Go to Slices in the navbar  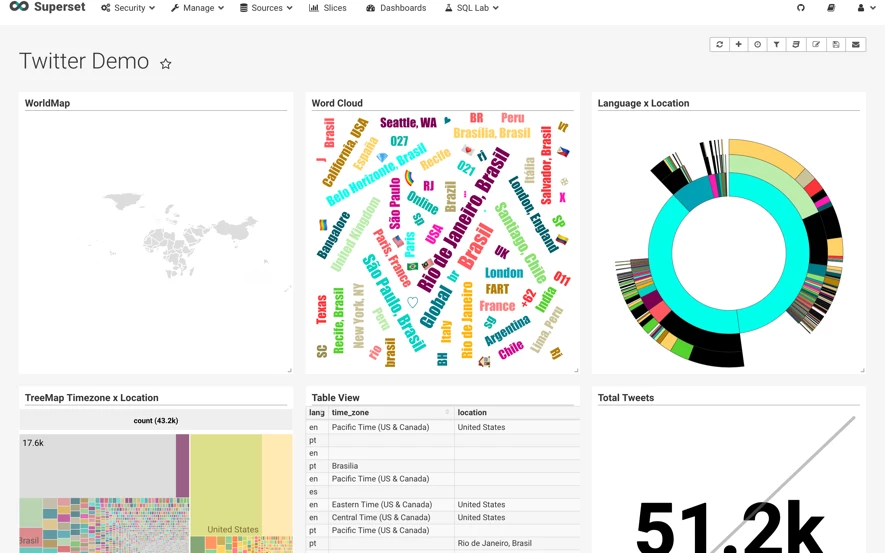point(328,8)
